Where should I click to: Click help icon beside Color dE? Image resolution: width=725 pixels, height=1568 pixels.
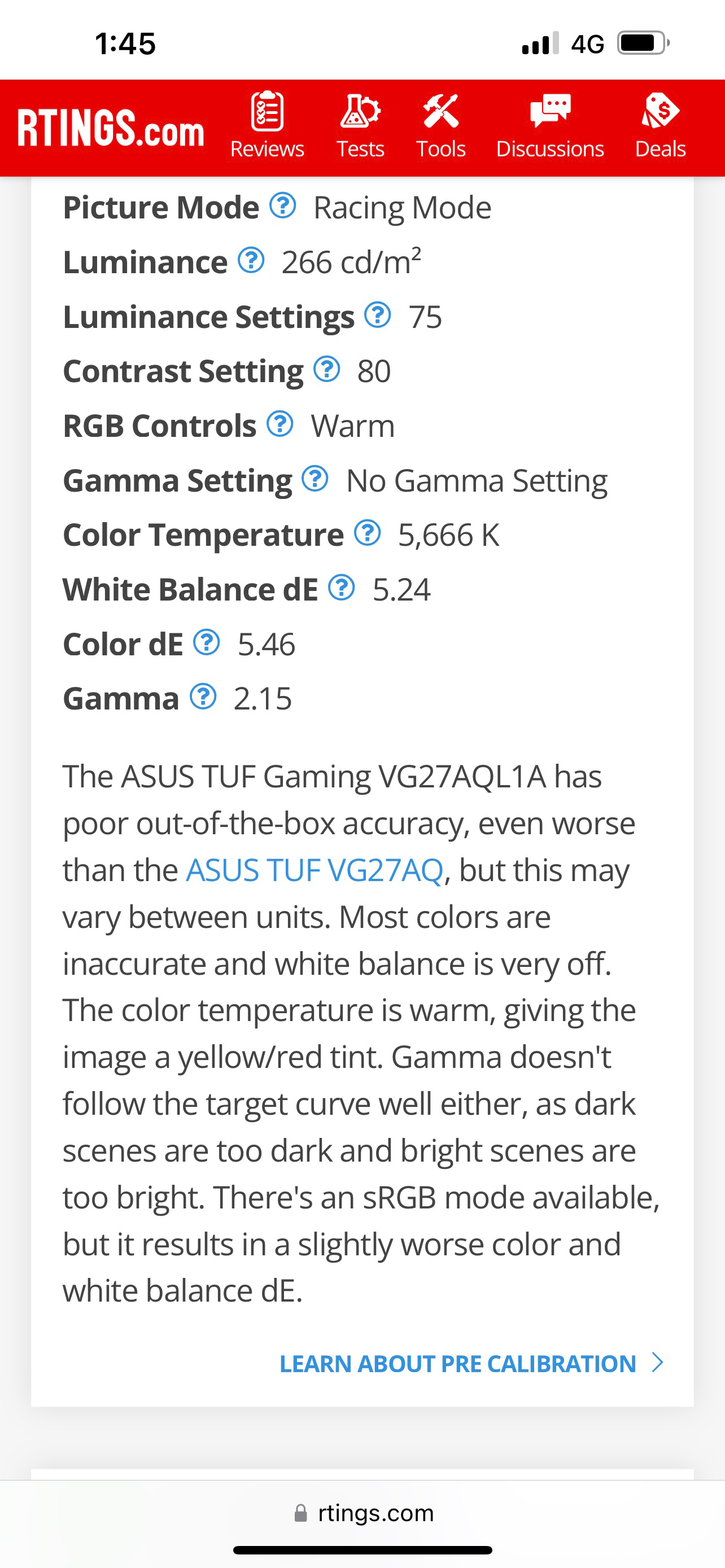[206, 642]
